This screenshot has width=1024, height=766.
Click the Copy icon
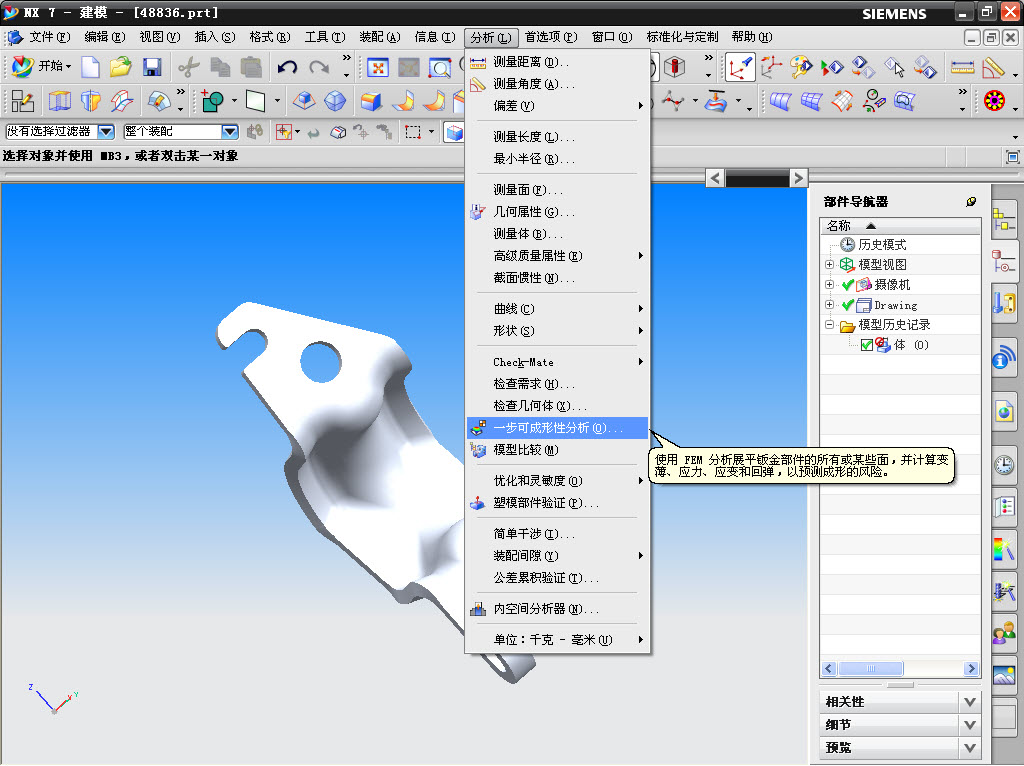tap(220, 67)
